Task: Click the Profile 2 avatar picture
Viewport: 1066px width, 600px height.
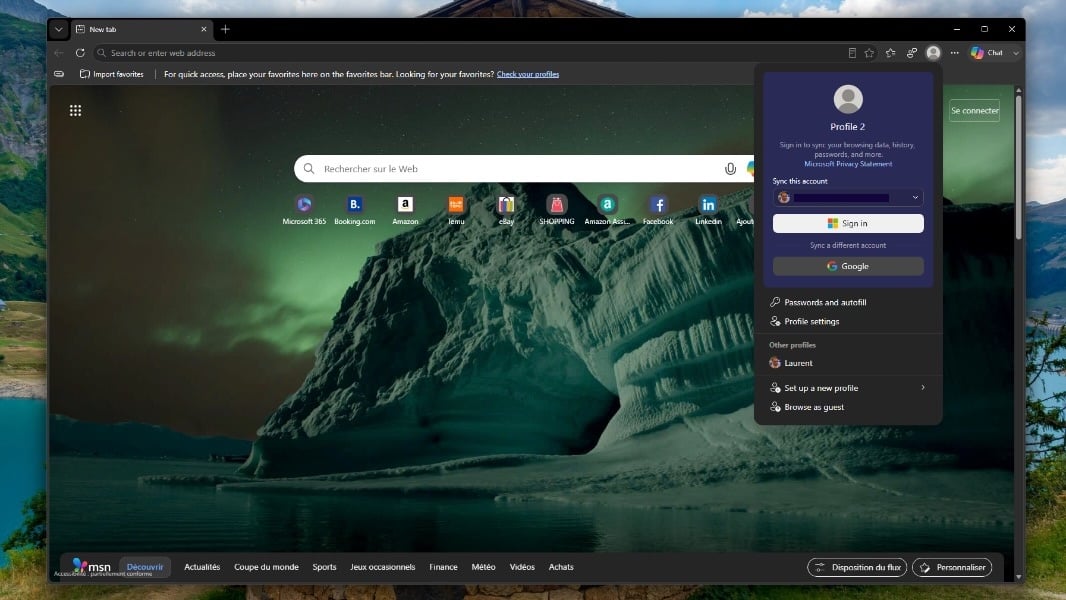Action: click(848, 99)
